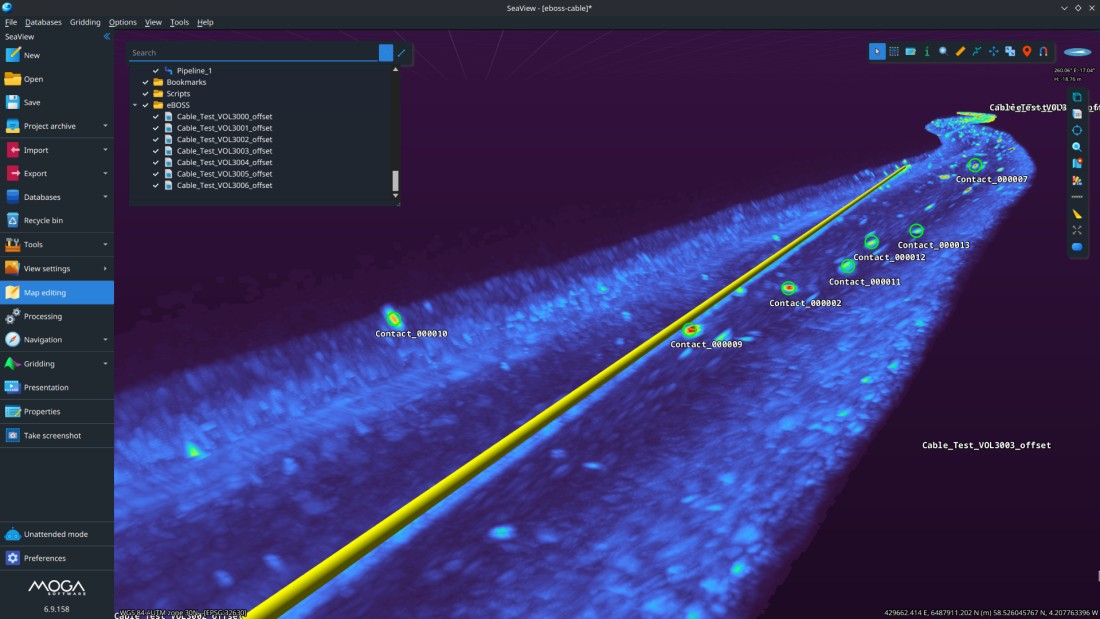
Task: Click the fit-to-extents arrows icon
Action: pyautogui.click(x=1077, y=230)
